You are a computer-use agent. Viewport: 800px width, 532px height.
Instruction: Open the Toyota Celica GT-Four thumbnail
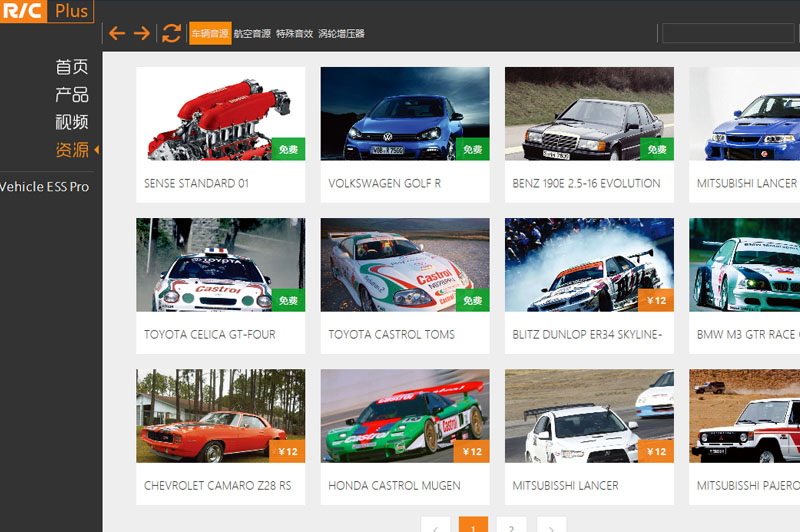click(220, 265)
